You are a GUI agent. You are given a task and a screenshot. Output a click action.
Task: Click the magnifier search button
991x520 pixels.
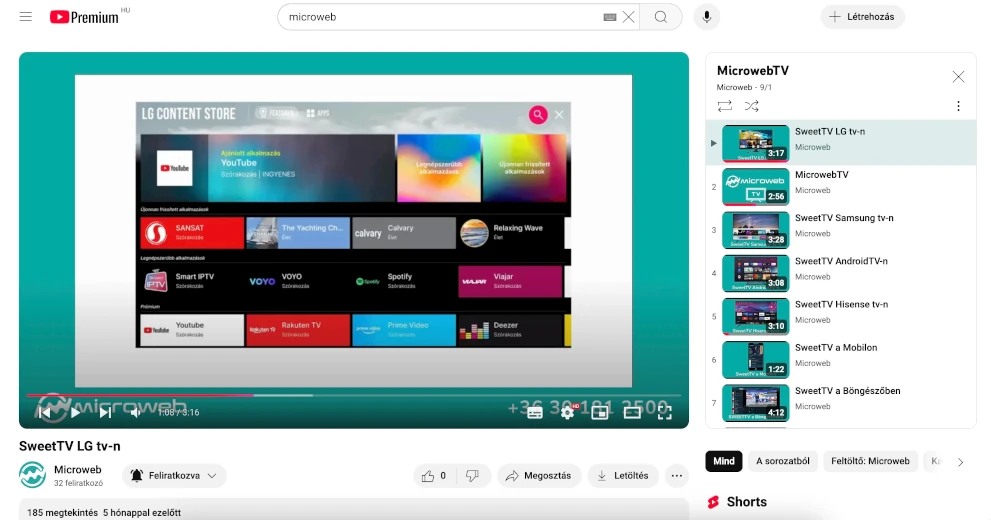click(660, 17)
